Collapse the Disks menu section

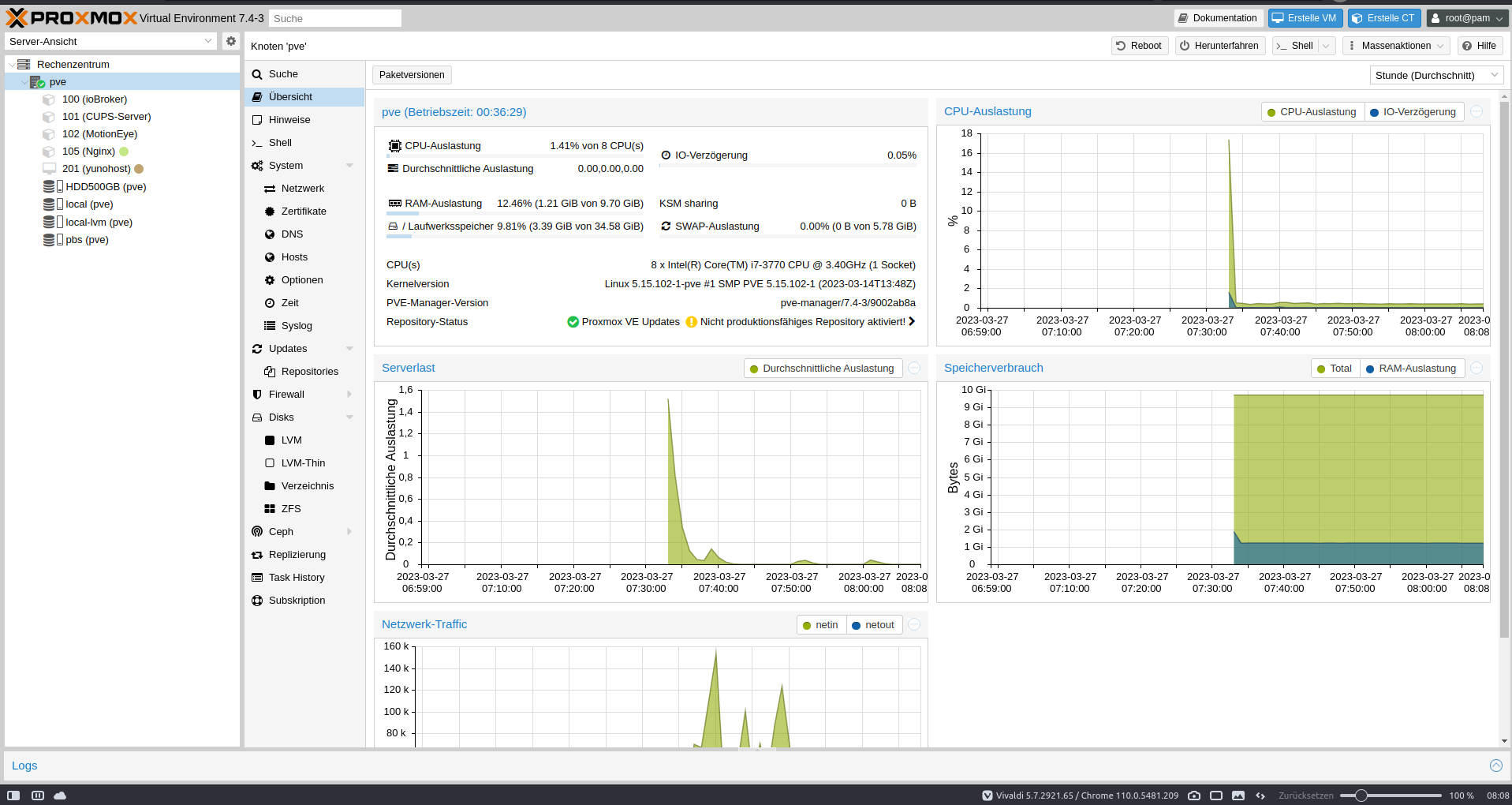click(349, 417)
